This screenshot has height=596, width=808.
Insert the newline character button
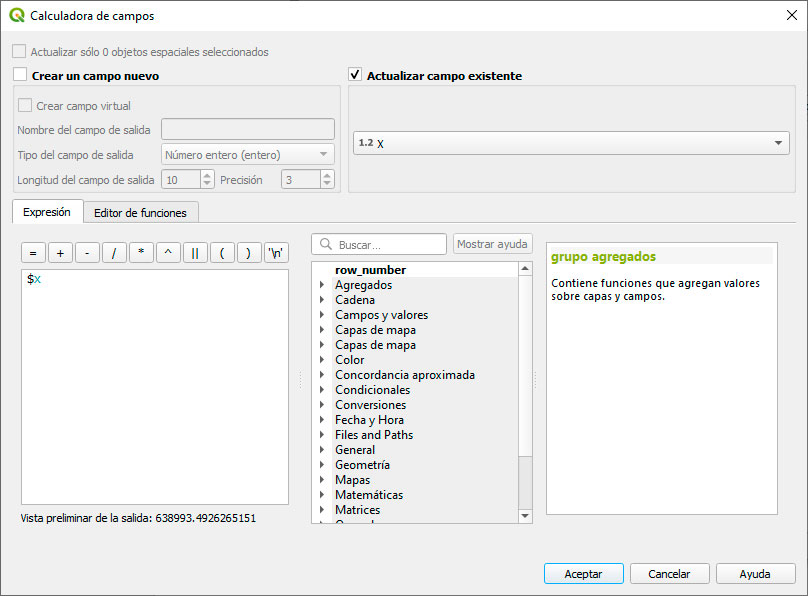tap(276, 253)
